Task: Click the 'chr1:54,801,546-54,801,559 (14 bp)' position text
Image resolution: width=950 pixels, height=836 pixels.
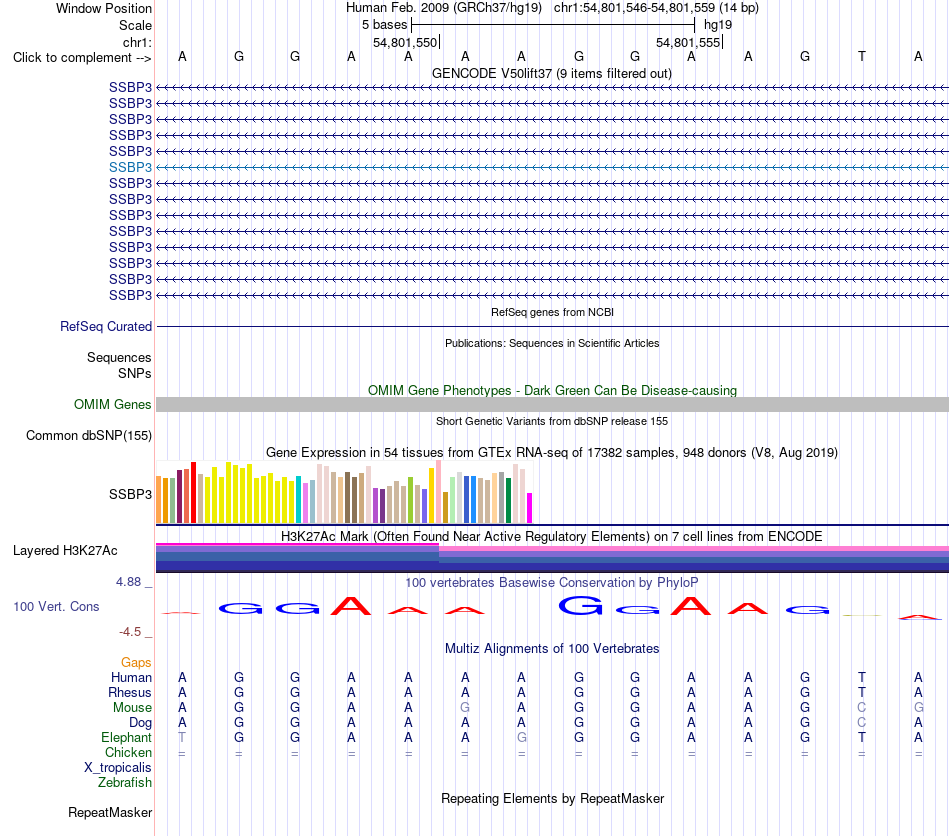Action: click(x=656, y=8)
